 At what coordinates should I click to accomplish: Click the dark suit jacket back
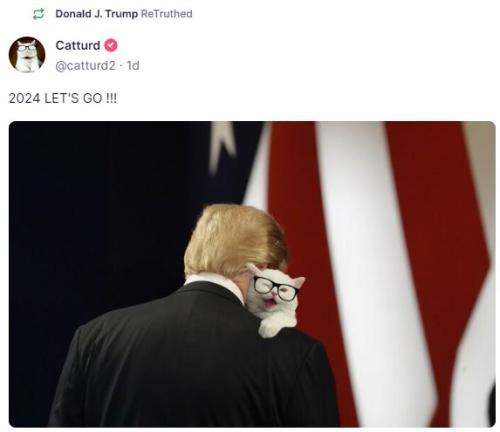pyautogui.click(x=187, y=360)
